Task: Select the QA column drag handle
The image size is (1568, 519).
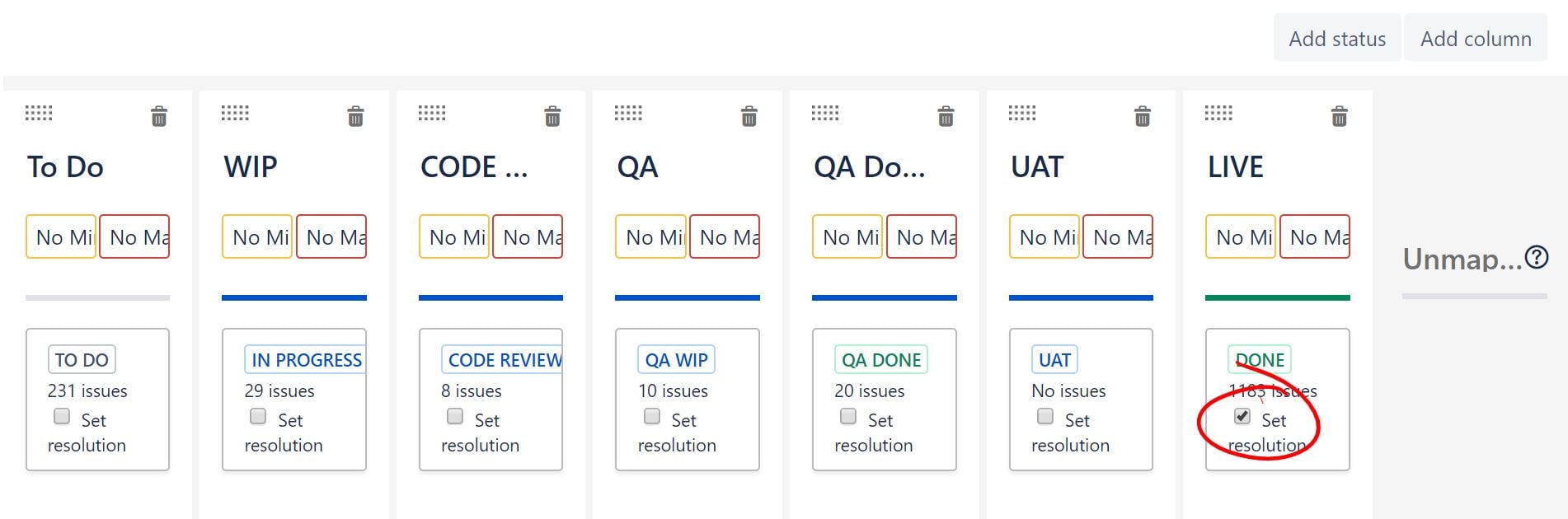Action: [x=628, y=113]
